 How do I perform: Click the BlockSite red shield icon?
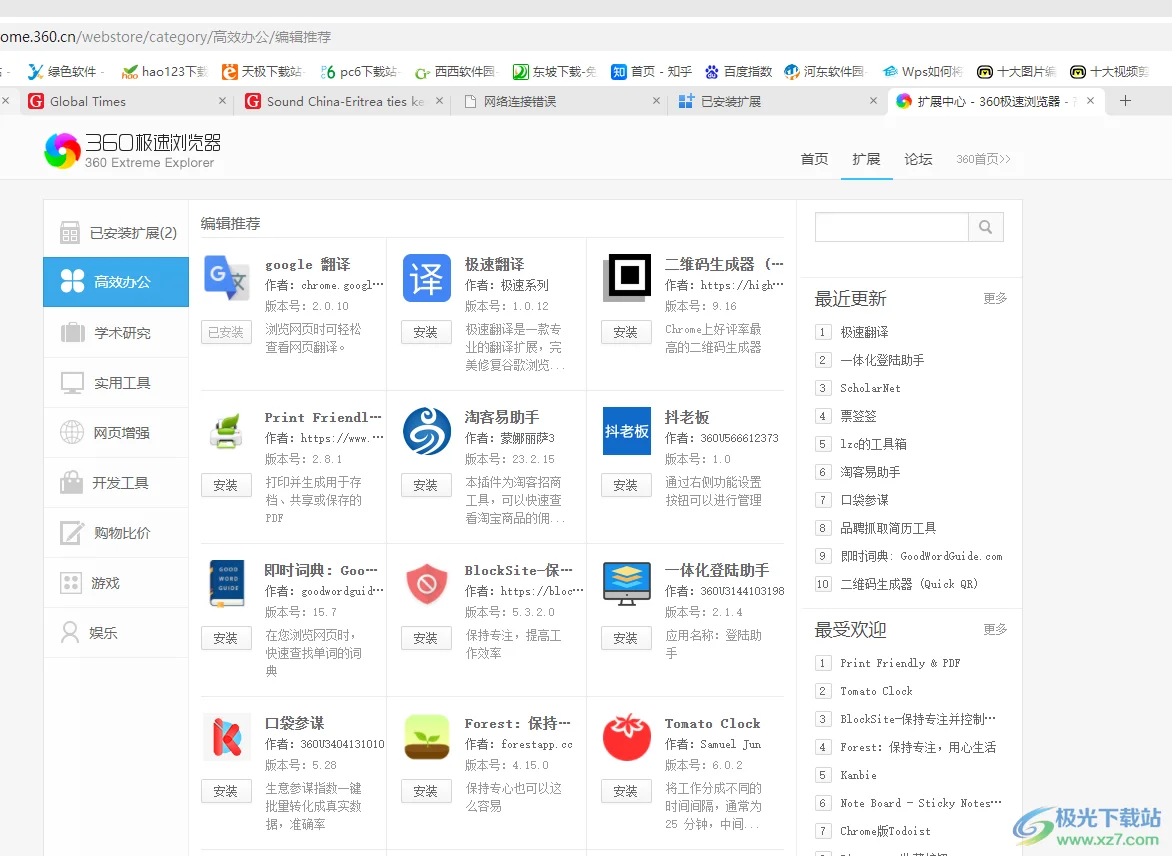coord(427,584)
